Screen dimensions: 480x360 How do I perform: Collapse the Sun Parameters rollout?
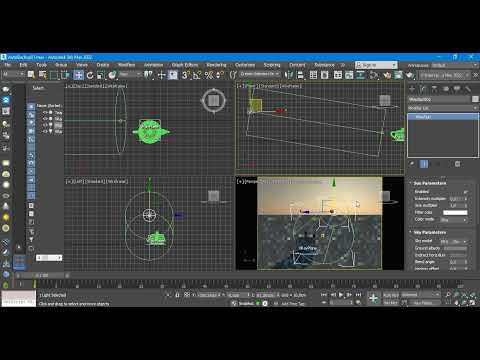click(429, 183)
